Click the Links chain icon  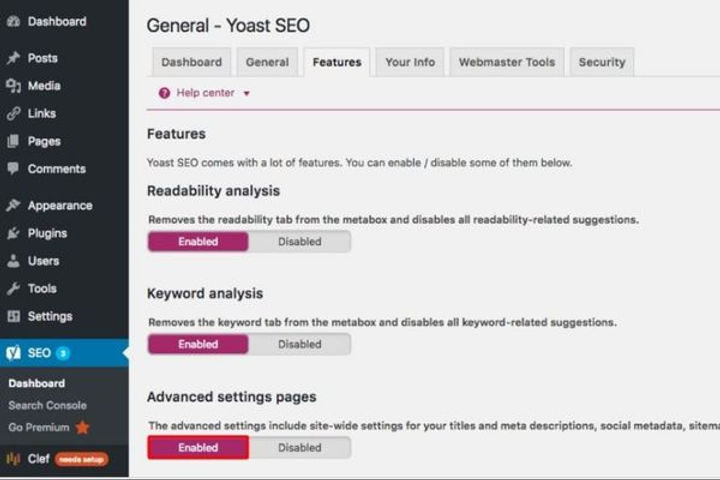(x=13, y=113)
